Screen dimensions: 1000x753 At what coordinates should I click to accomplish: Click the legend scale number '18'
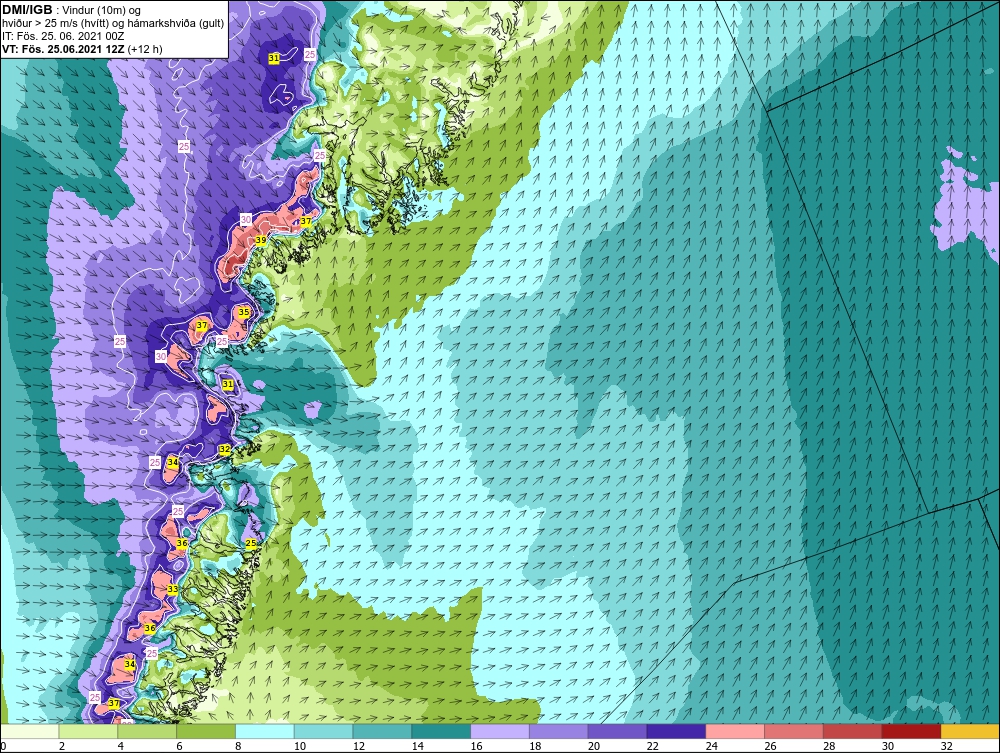click(534, 746)
